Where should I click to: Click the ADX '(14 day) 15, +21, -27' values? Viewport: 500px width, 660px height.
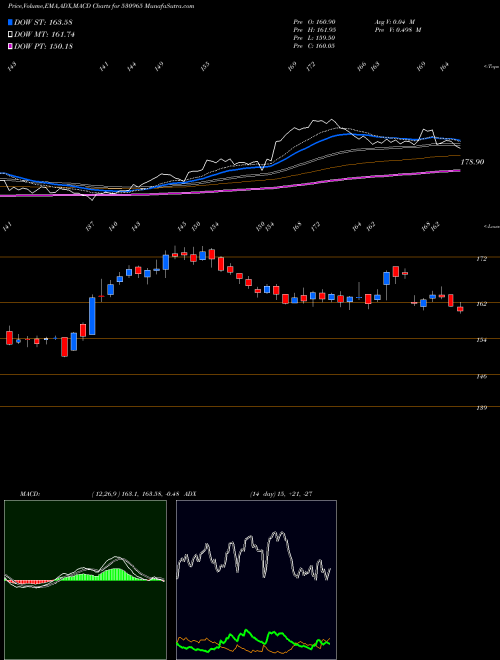(281, 494)
